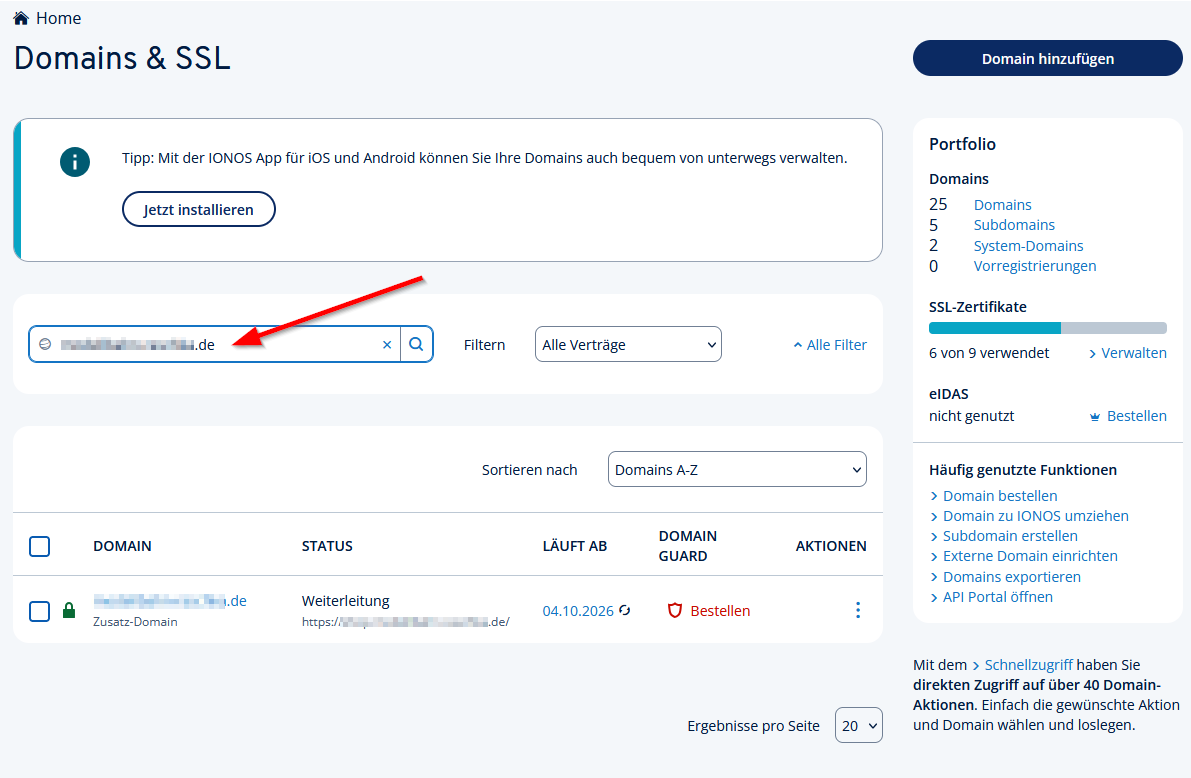
Task: Open the Subdomains portfolio link
Action: point(1014,225)
